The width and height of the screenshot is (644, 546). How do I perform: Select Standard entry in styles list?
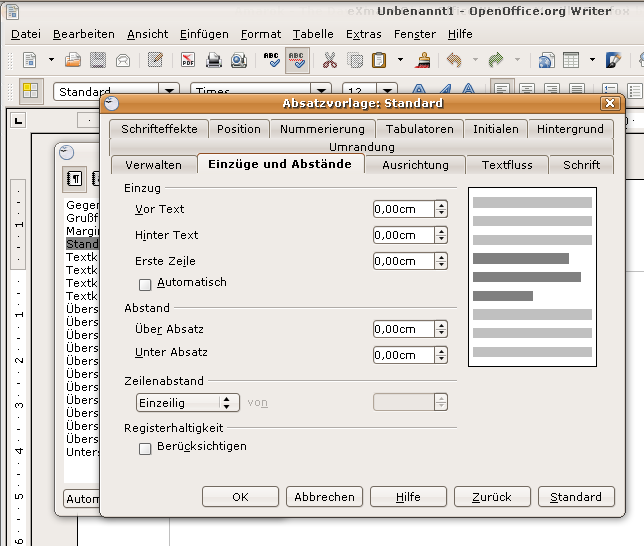(x=82, y=244)
